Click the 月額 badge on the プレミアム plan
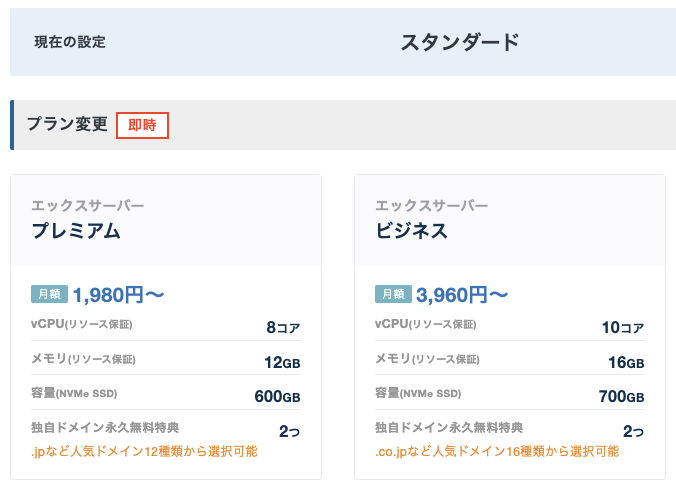676x492 pixels. pos(49,294)
